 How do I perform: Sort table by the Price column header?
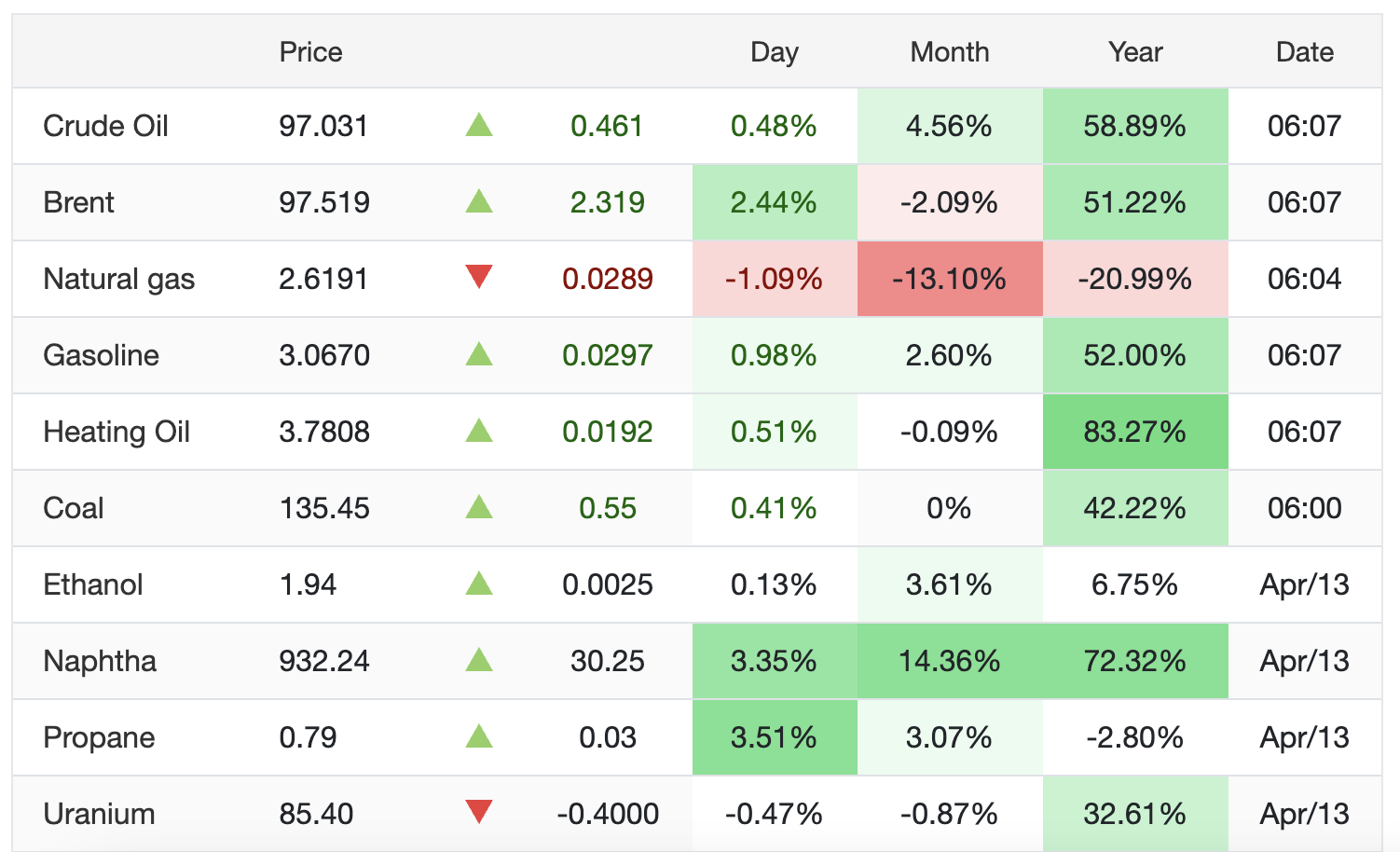[x=310, y=52]
